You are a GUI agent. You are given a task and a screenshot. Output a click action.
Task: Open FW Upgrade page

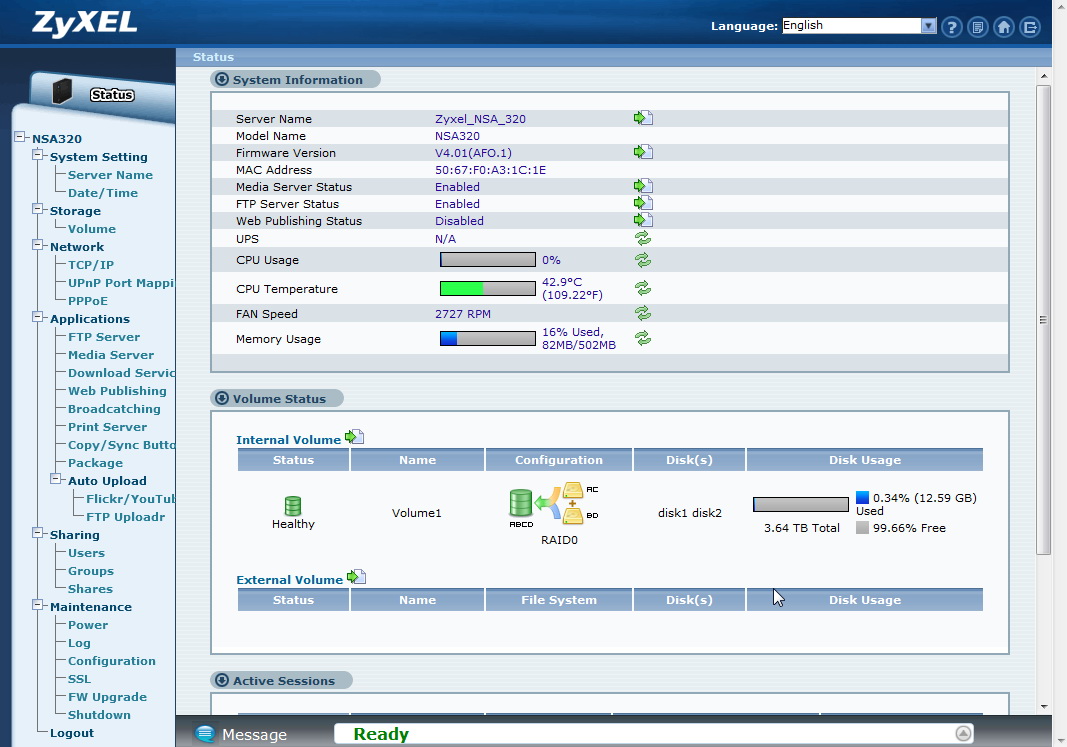tap(108, 697)
